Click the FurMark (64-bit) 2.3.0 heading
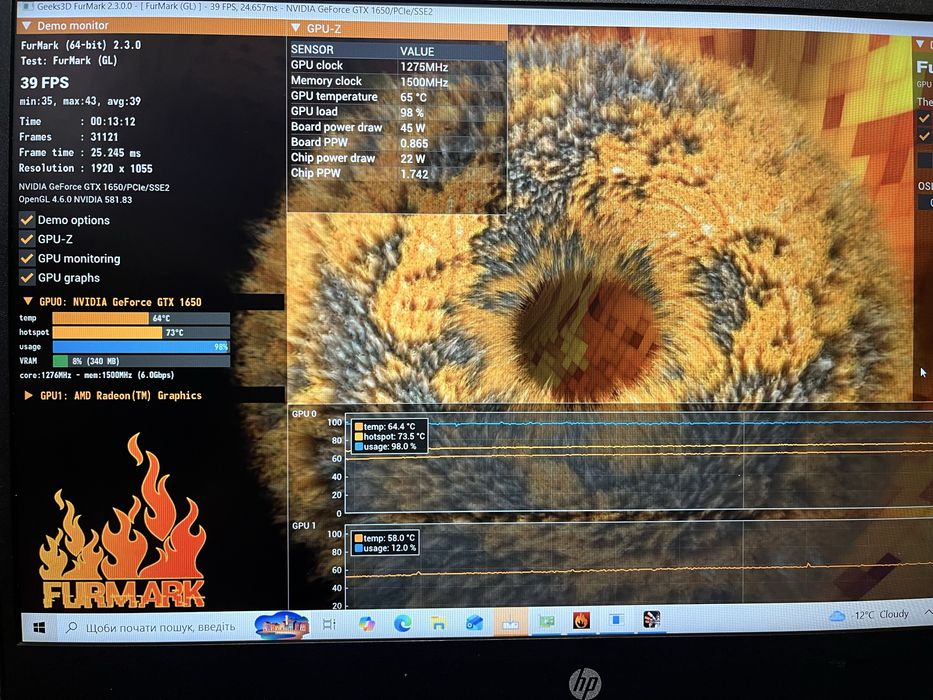Image resolution: width=933 pixels, height=700 pixels. 81,45
